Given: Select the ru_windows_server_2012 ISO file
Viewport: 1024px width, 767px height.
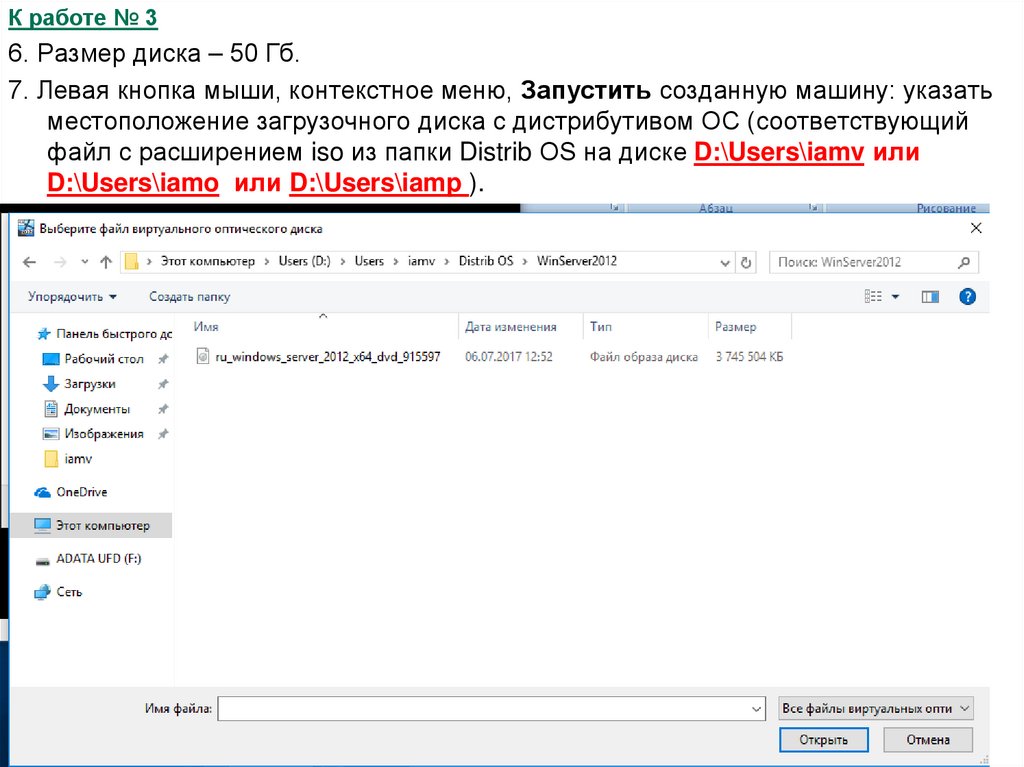Looking at the screenshot, I should [x=327, y=357].
